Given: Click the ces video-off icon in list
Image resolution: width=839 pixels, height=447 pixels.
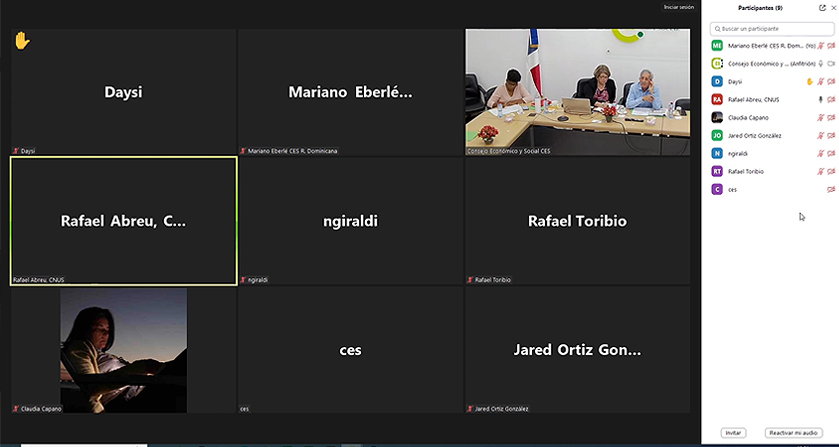Looking at the screenshot, I should (x=831, y=189).
